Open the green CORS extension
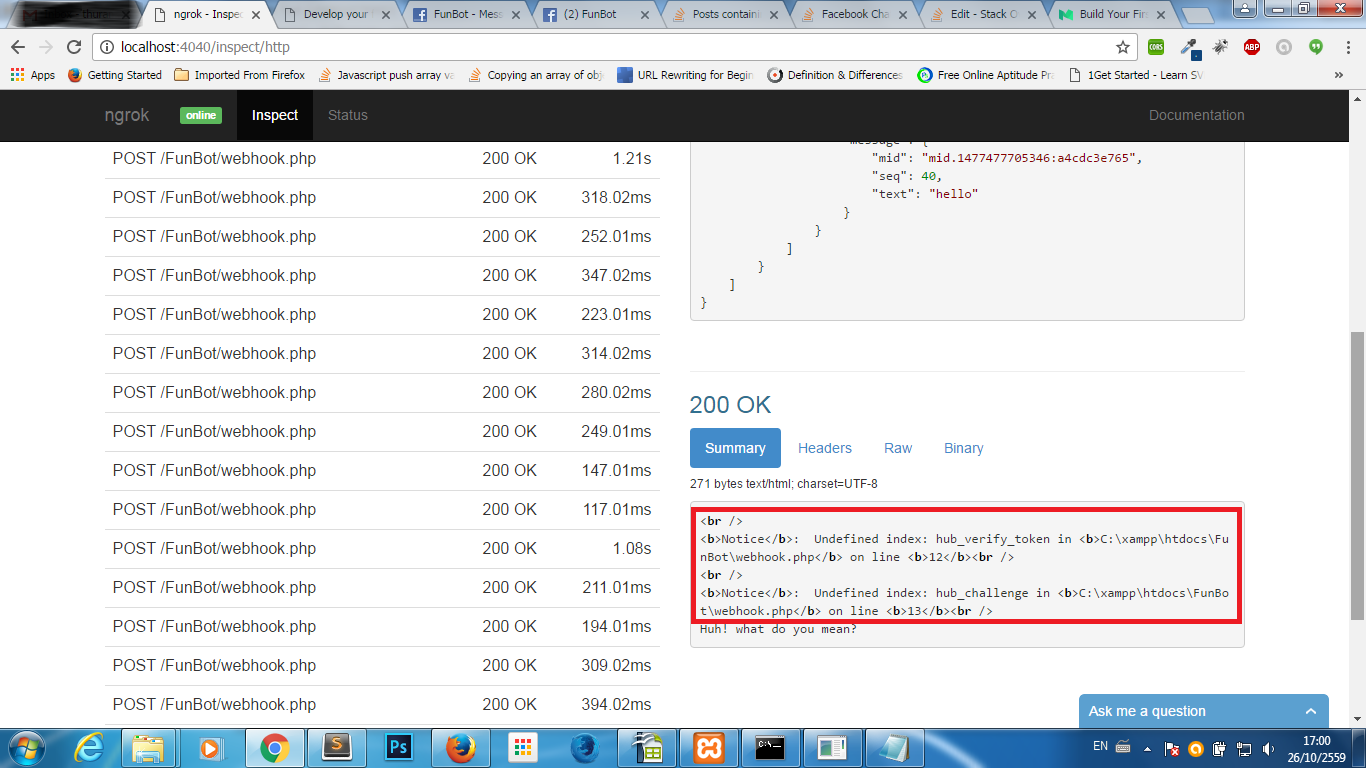This screenshot has width=1366, height=768. pyautogui.click(x=1156, y=47)
